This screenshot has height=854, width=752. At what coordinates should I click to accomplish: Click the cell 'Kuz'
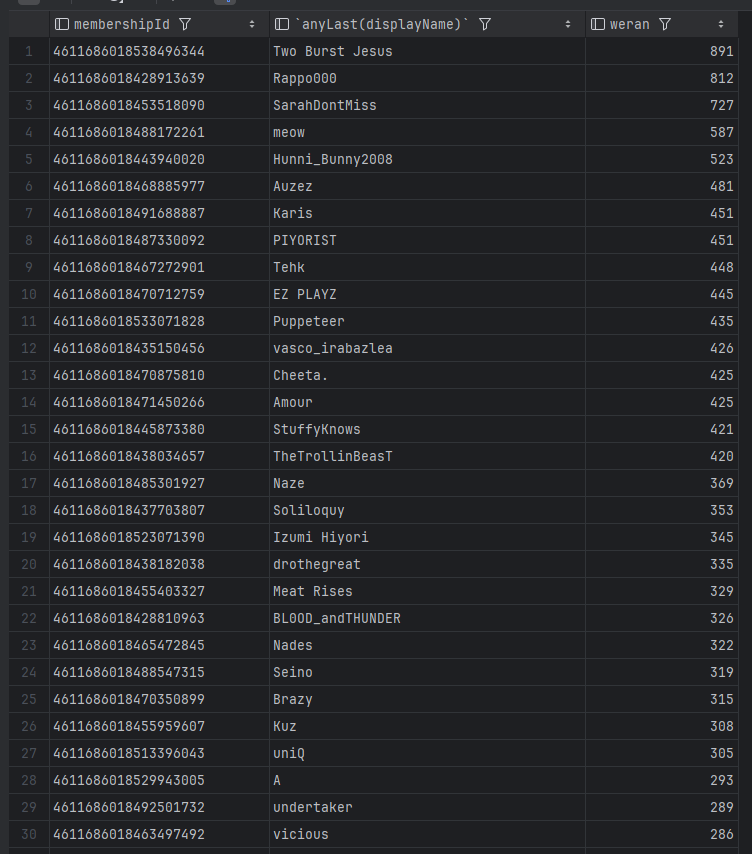[x=427, y=726]
